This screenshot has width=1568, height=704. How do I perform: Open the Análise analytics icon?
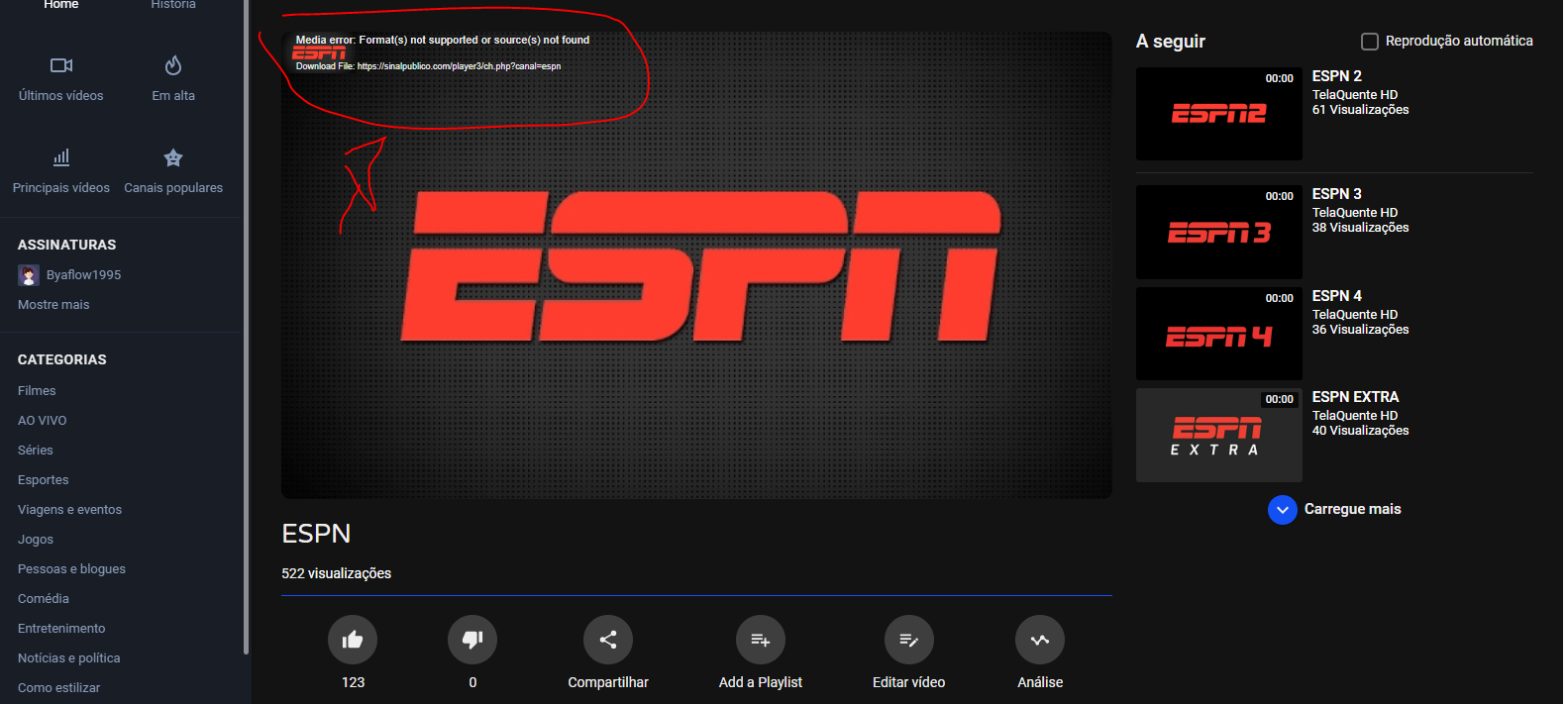pos(1039,640)
